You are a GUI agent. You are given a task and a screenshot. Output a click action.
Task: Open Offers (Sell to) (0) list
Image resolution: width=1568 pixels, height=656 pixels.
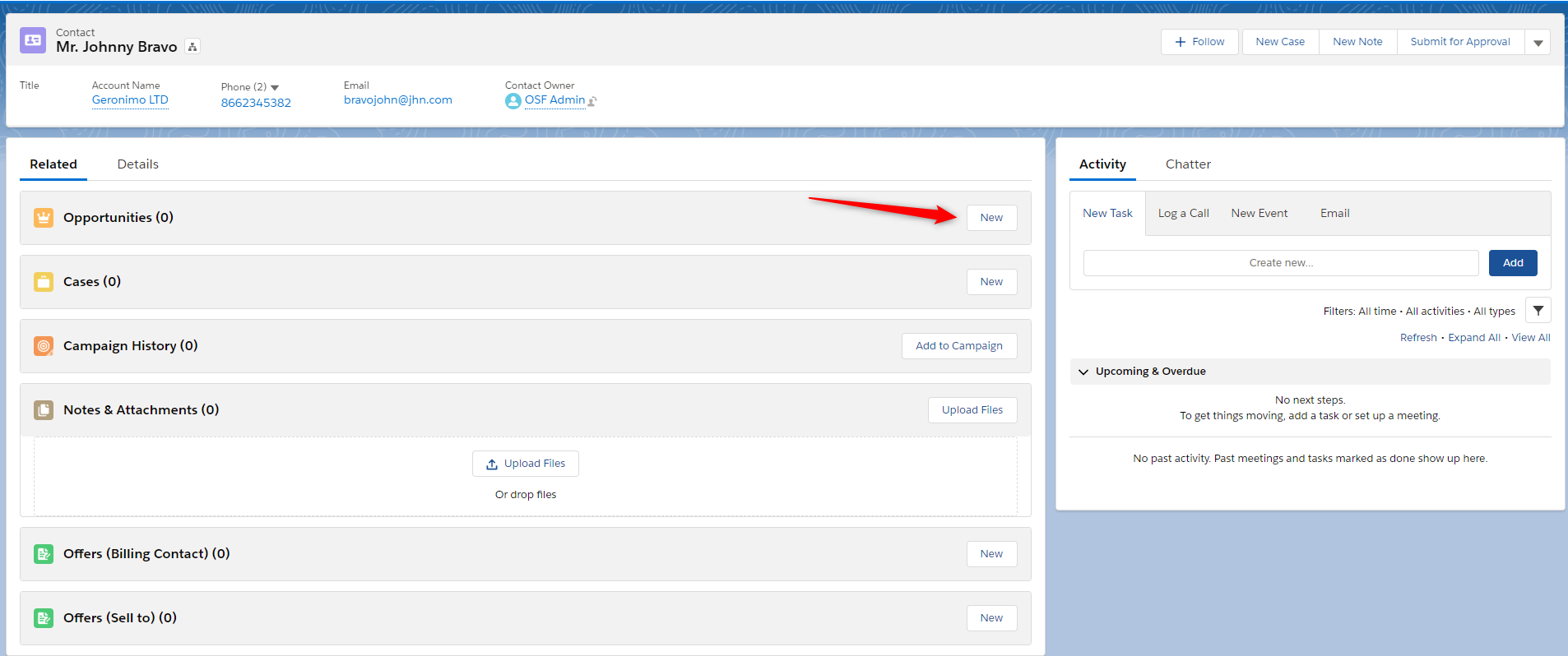point(120,618)
